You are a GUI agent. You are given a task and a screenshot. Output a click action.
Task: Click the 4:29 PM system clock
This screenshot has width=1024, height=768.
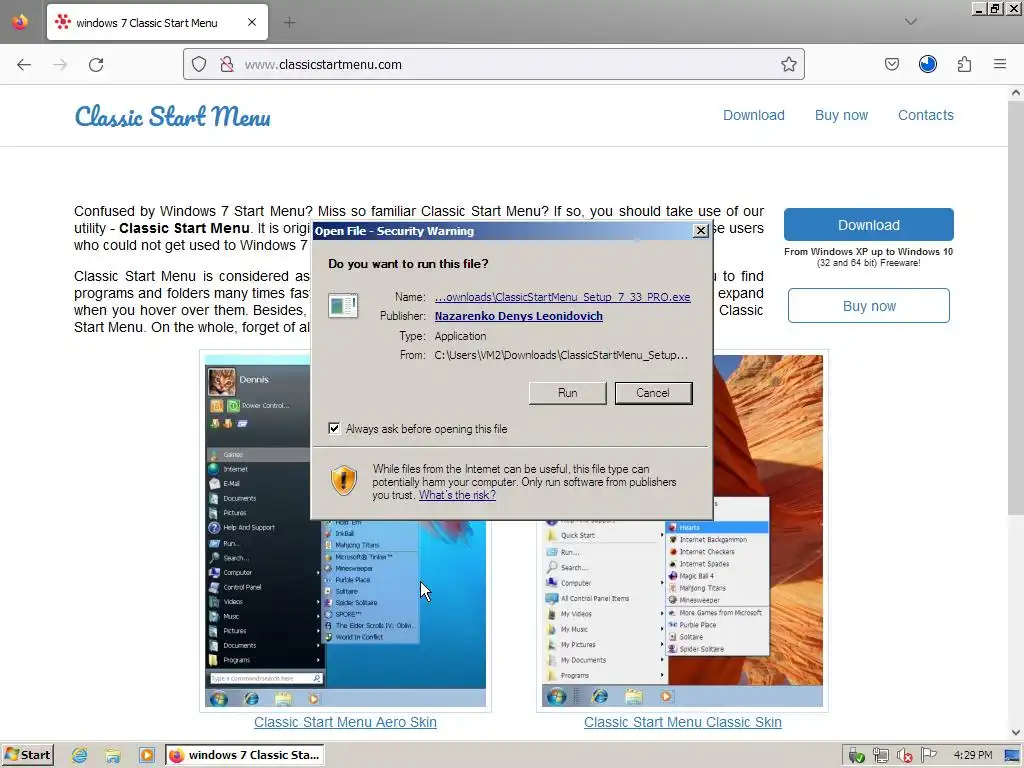pos(972,755)
